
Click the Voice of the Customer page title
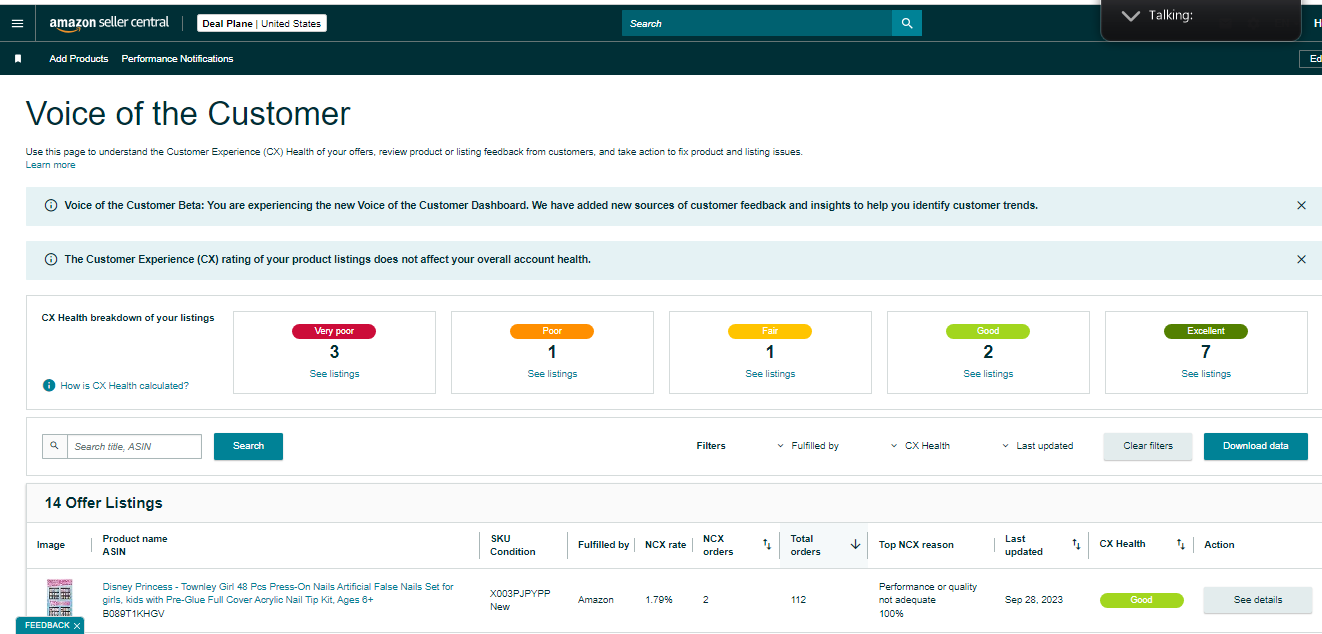(188, 114)
